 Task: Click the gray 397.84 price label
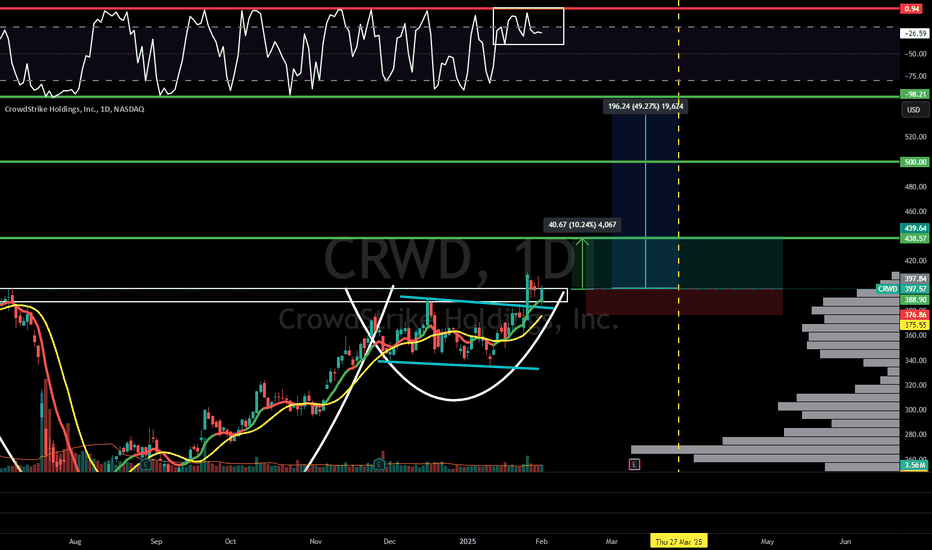tap(914, 279)
